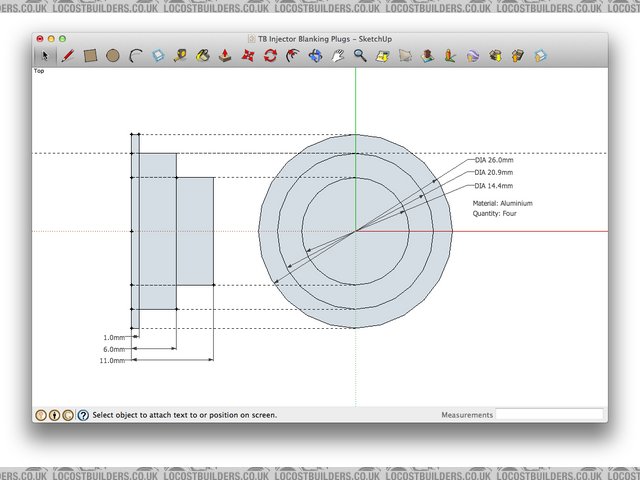Click the Material: Aluminium text note
The height and width of the screenshot is (480, 640).
point(502,203)
